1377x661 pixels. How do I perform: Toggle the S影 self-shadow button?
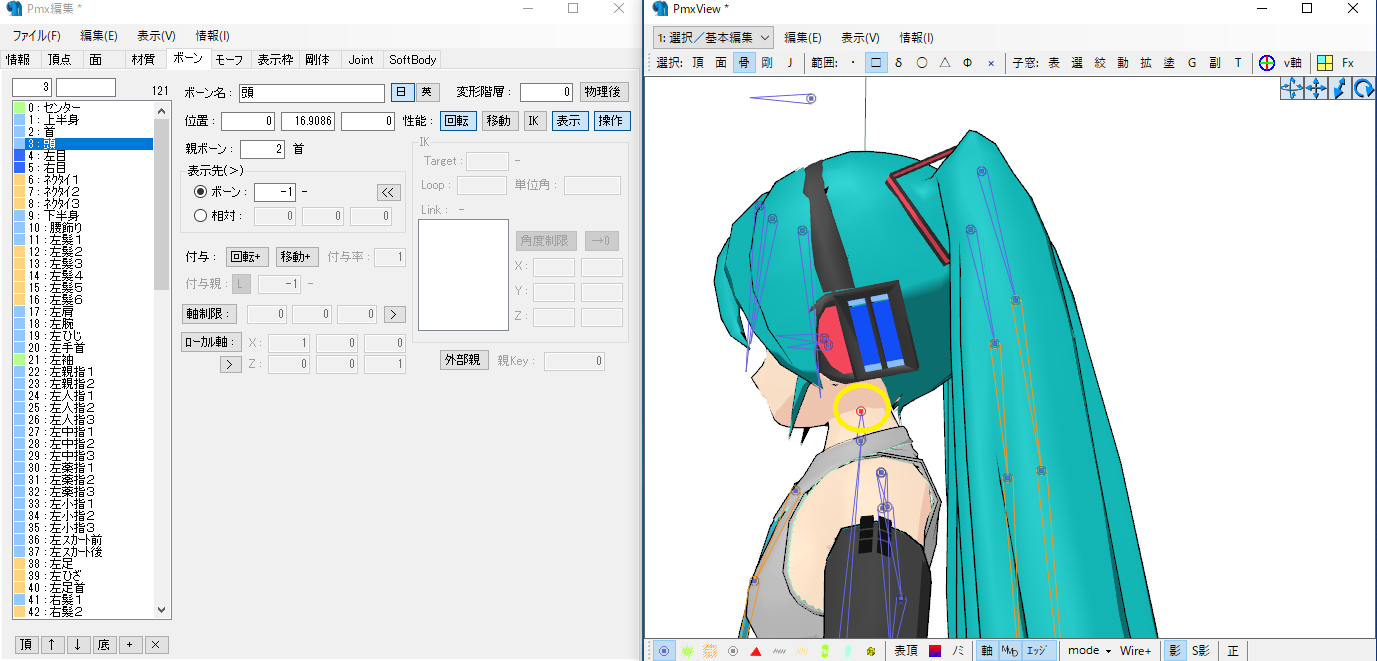pos(1200,650)
